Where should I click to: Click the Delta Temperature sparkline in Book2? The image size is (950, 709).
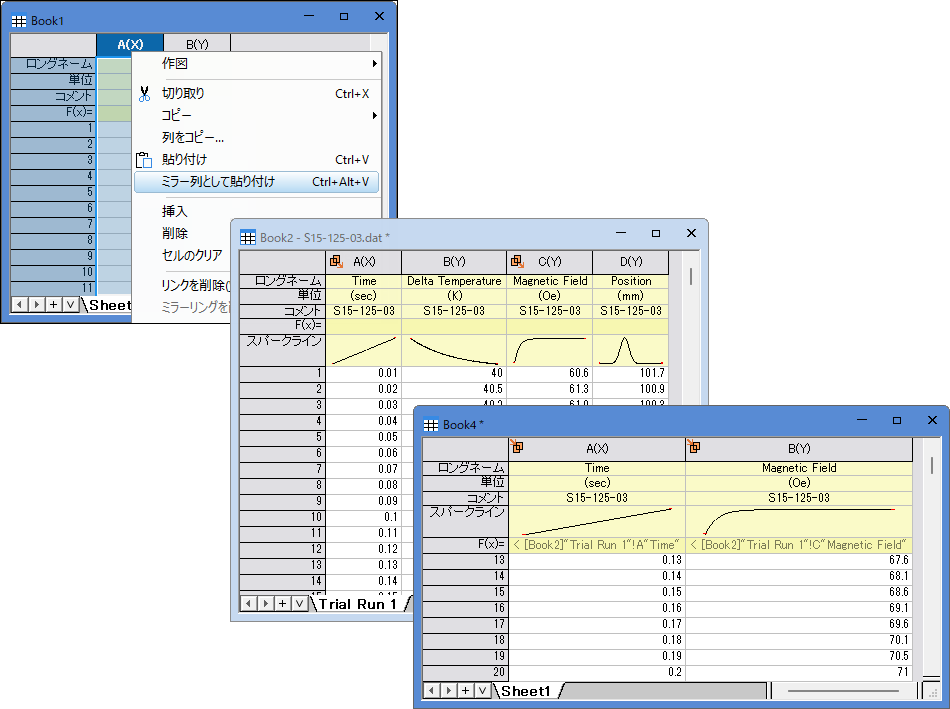click(x=454, y=350)
